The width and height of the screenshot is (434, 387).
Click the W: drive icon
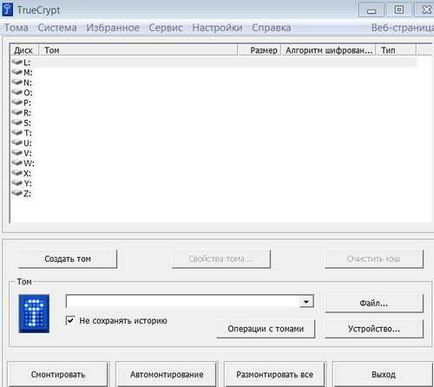[17, 162]
